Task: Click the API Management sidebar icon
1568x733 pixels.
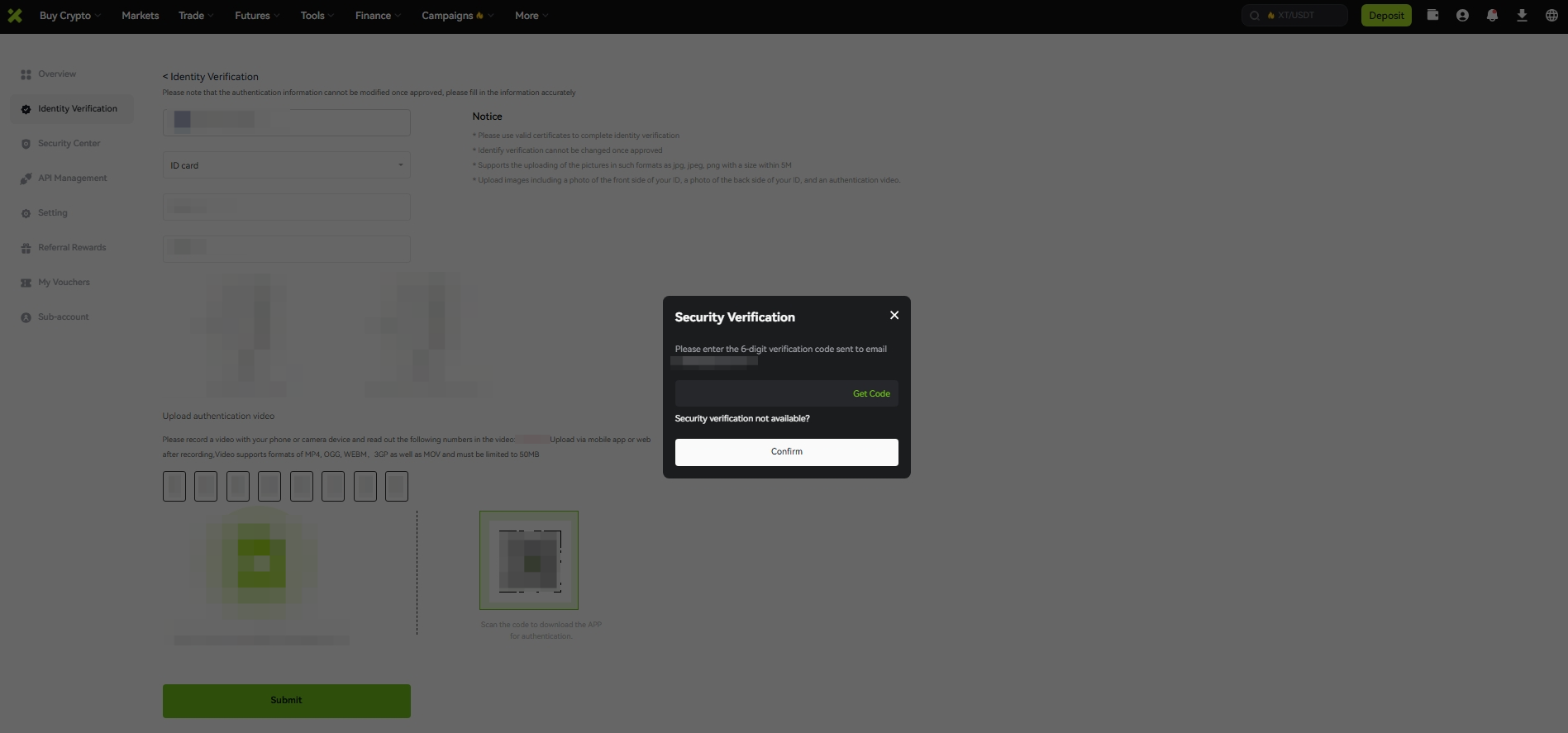Action: click(26, 178)
